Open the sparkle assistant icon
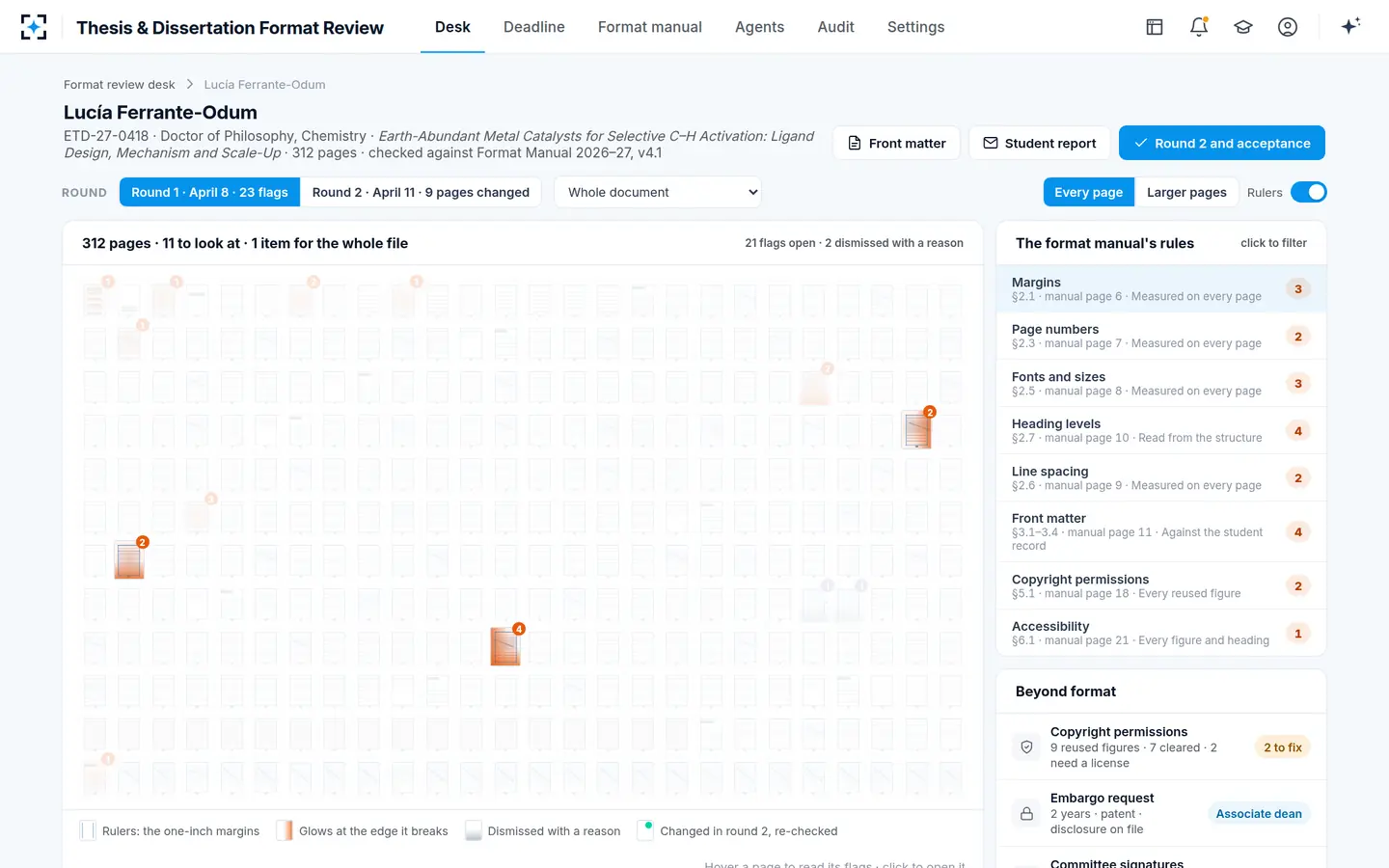The width and height of the screenshot is (1389, 868). point(1350,27)
